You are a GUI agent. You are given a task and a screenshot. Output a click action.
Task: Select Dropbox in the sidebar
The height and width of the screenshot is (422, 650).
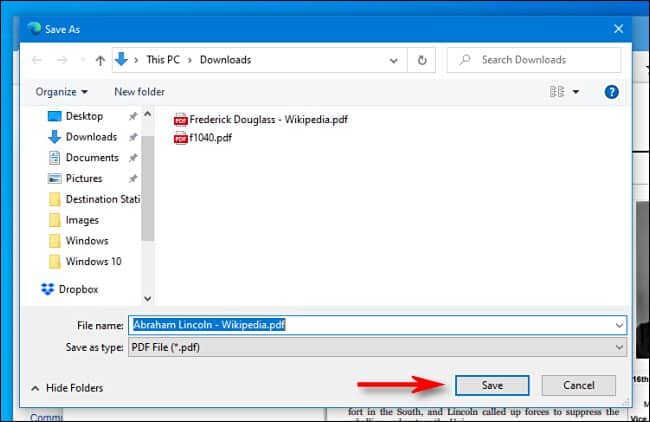pos(78,289)
